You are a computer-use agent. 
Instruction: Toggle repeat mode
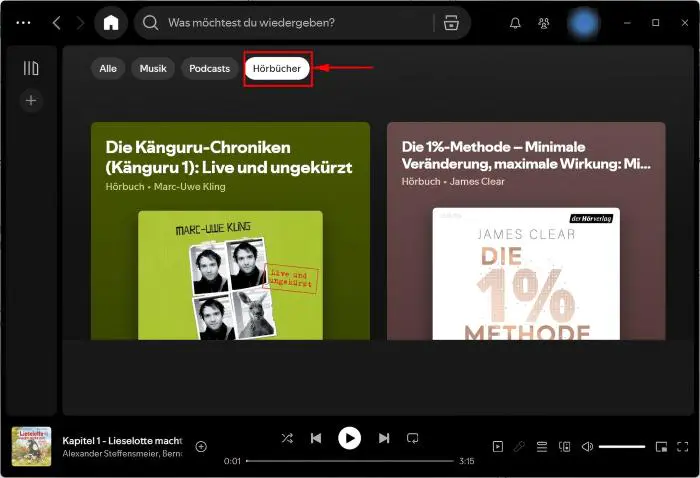click(412, 438)
